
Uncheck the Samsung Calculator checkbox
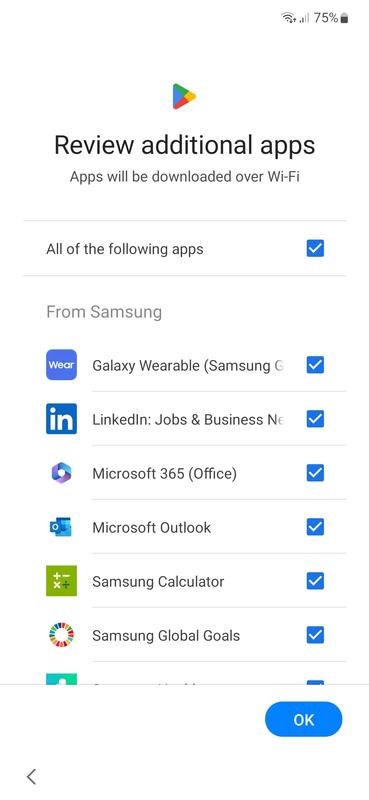tap(315, 581)
